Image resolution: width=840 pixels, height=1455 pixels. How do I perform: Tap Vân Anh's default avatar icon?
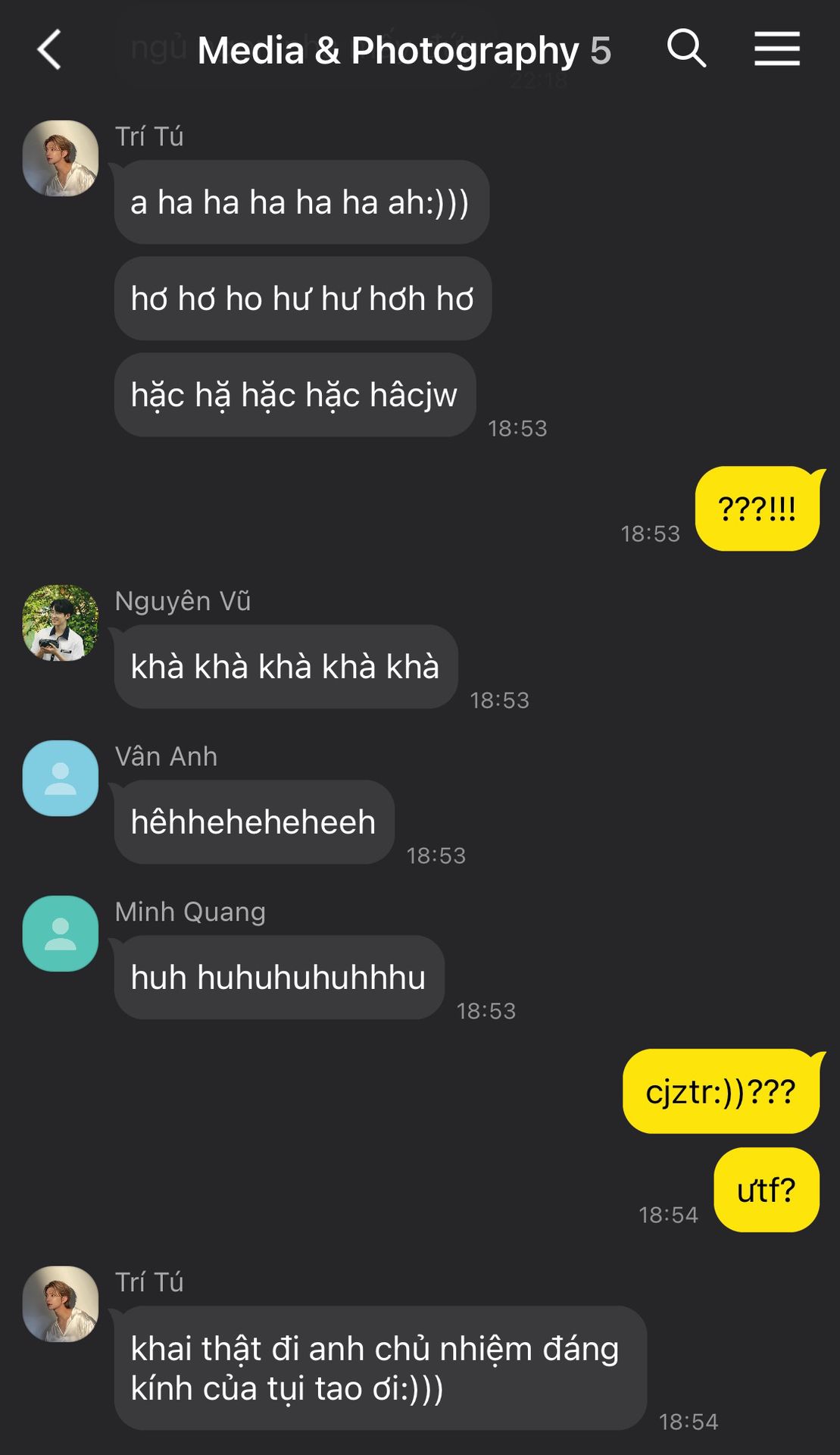click(61, 778)
